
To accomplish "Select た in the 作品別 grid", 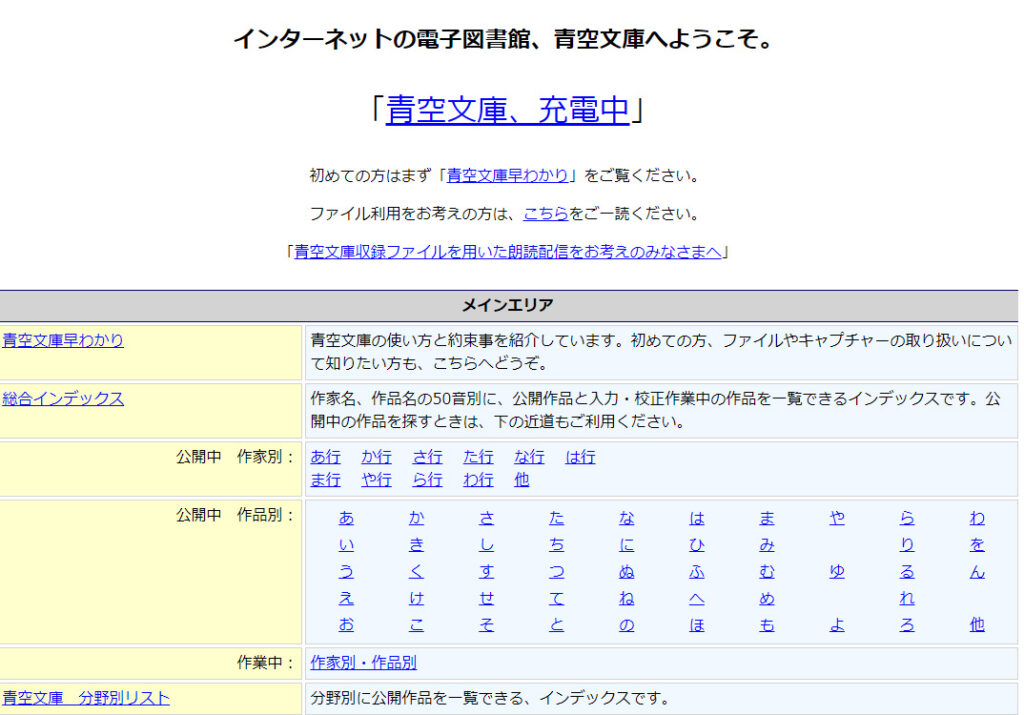I will tap(556, 518).
